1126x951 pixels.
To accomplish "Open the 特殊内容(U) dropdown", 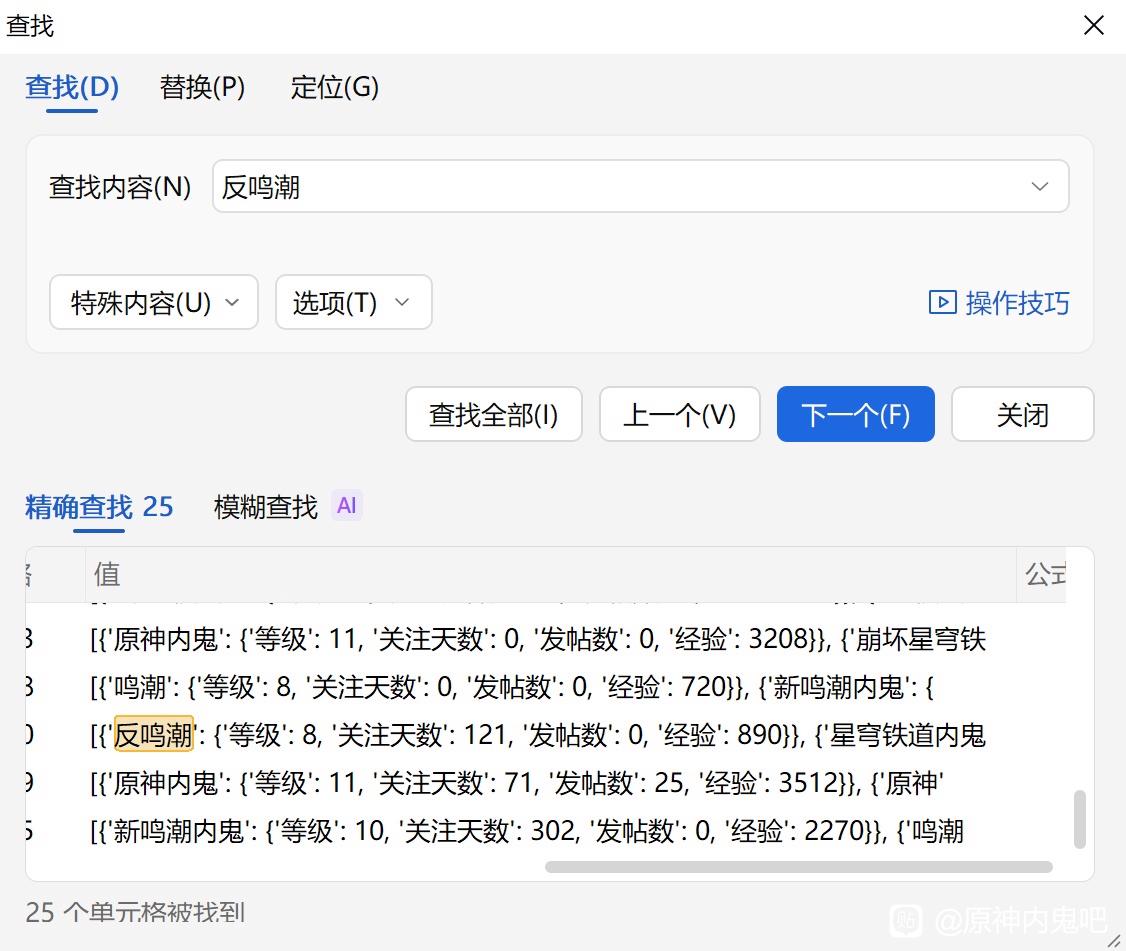I will tap(154, 303).
